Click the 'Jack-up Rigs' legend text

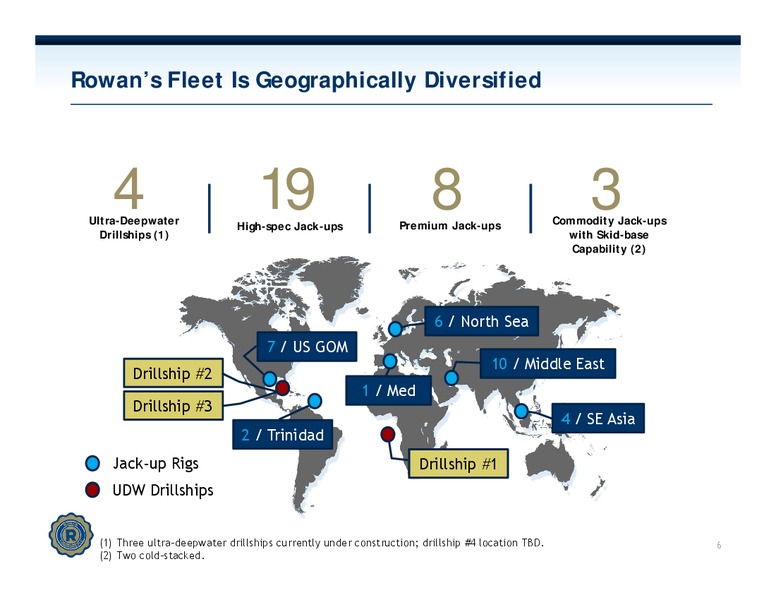(156, 463)
